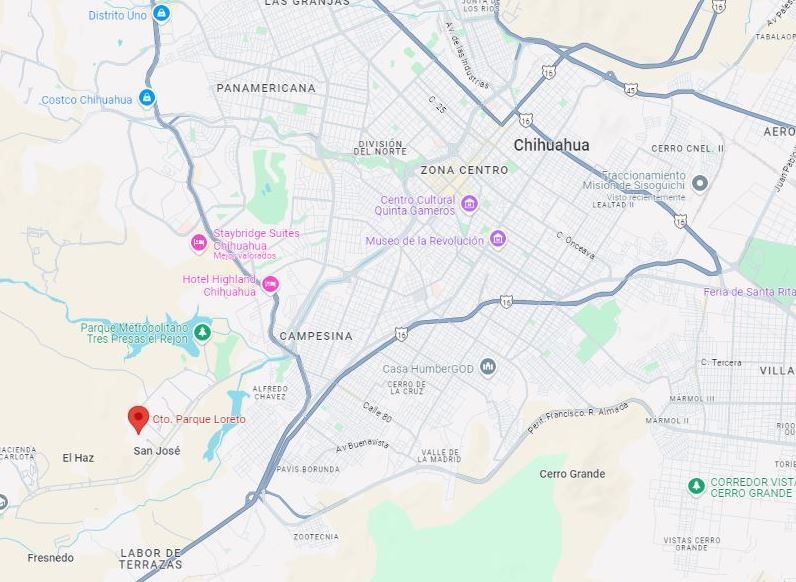Select the Cto. Parque Loreto text label
The width and height of the screenshot is (796, 582).
[199, 419]
